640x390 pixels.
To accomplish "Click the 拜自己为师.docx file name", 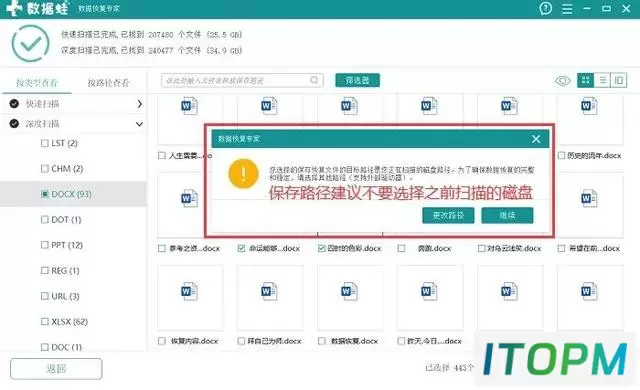I will click(x=274, y=341).
